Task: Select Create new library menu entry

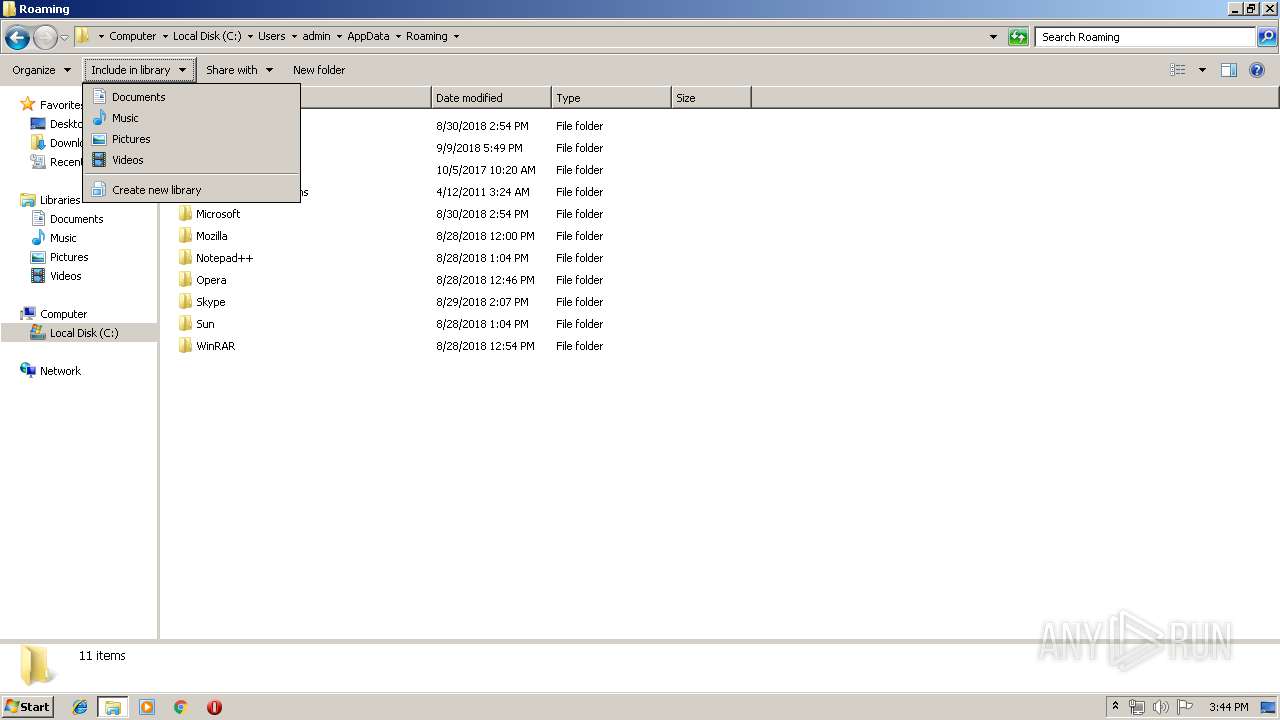Action: [192, 190]
